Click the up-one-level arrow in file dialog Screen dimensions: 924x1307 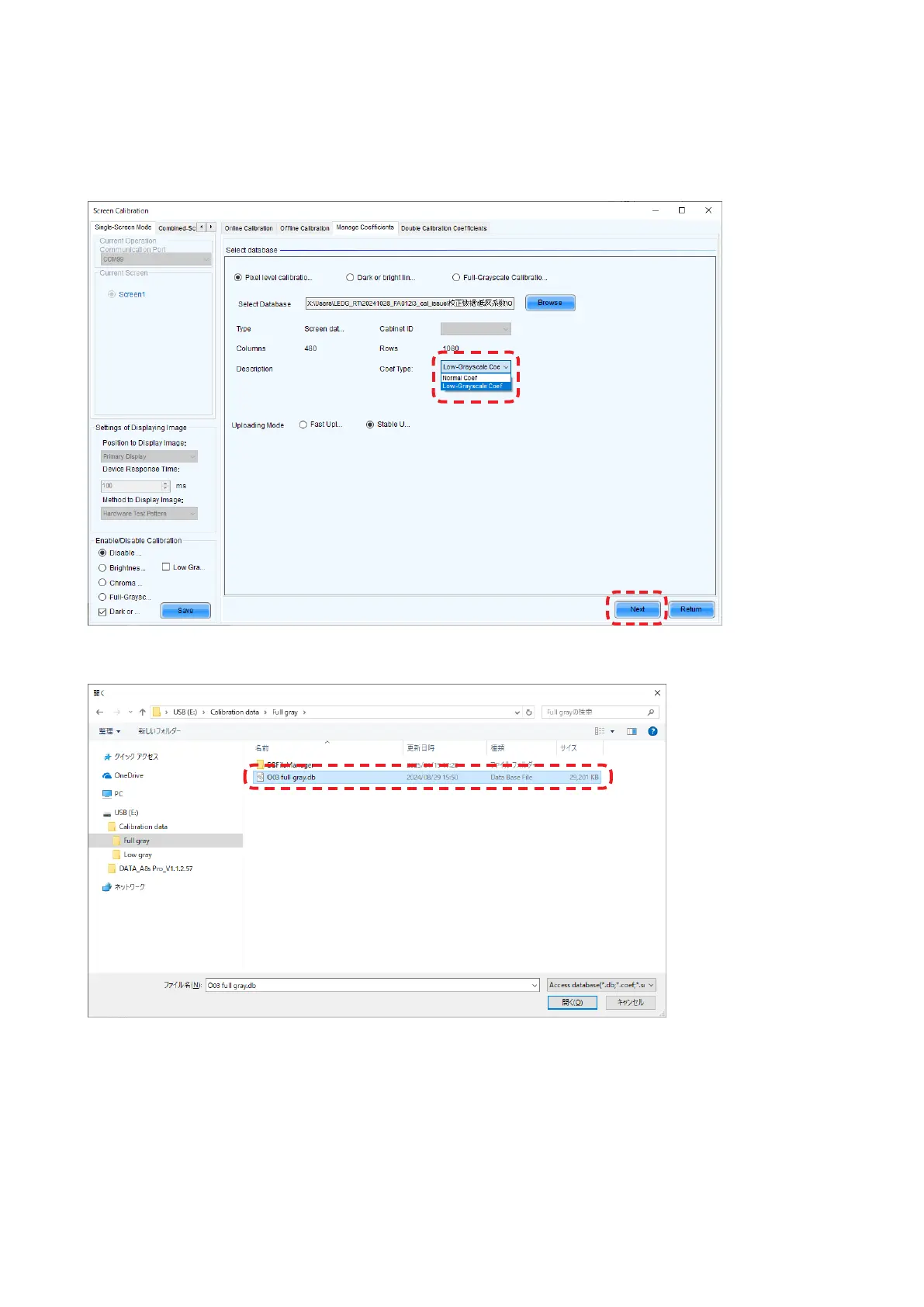tap(143, 712)
